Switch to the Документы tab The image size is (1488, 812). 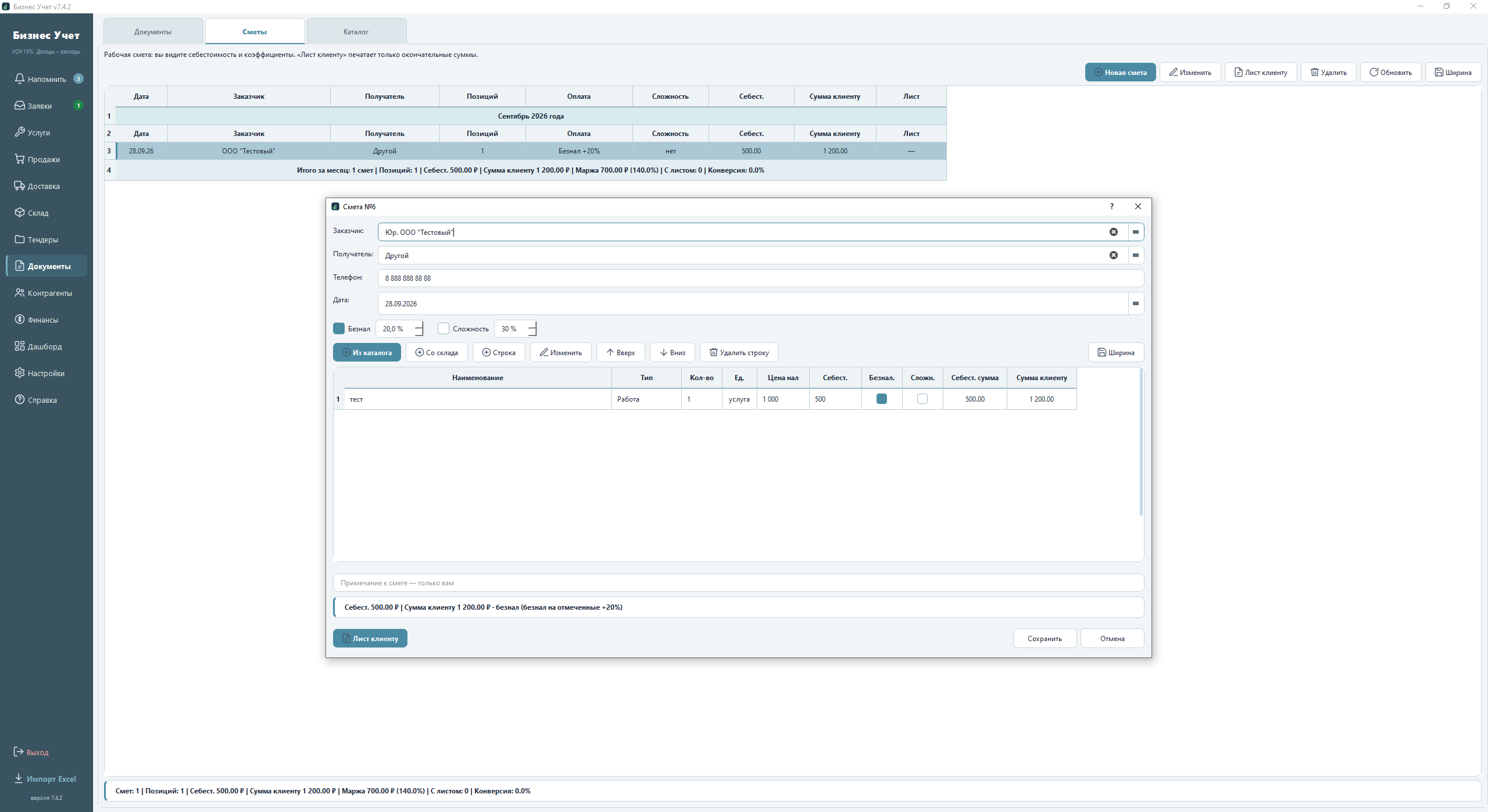(153, 31)
